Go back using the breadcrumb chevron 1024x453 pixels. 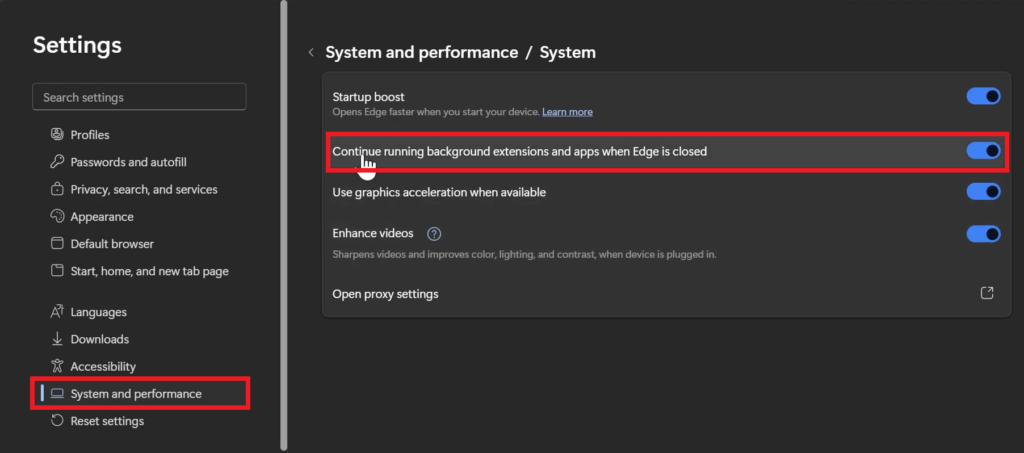[x=311, y=52]
